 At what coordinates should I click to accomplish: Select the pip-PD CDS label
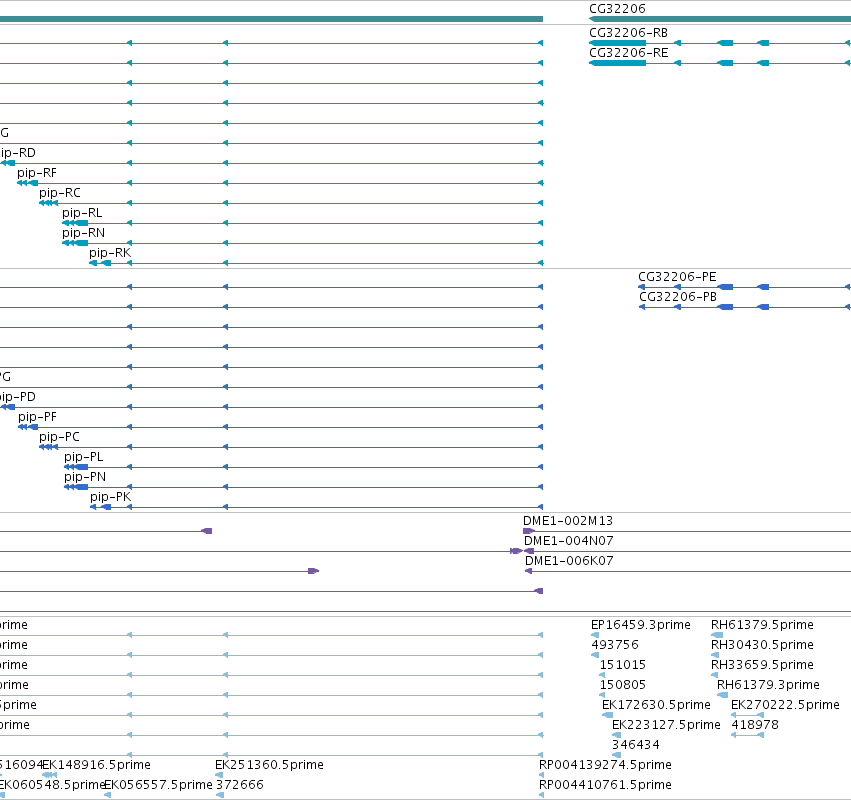(17, 397)
